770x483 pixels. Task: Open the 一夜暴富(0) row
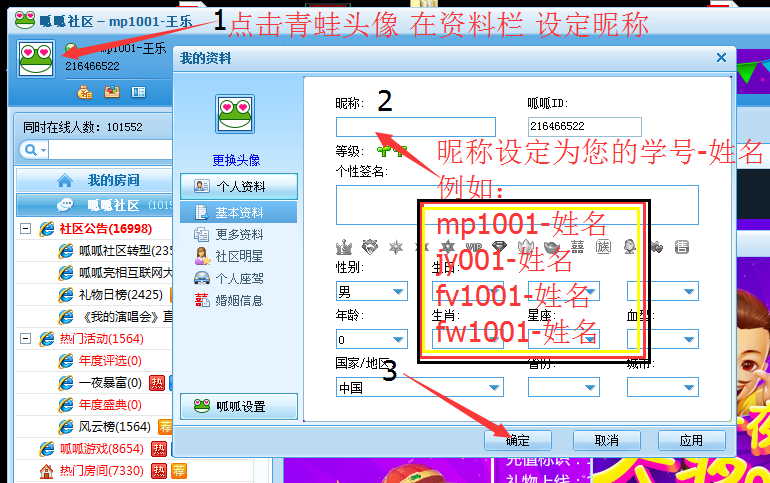click(110, 383)
